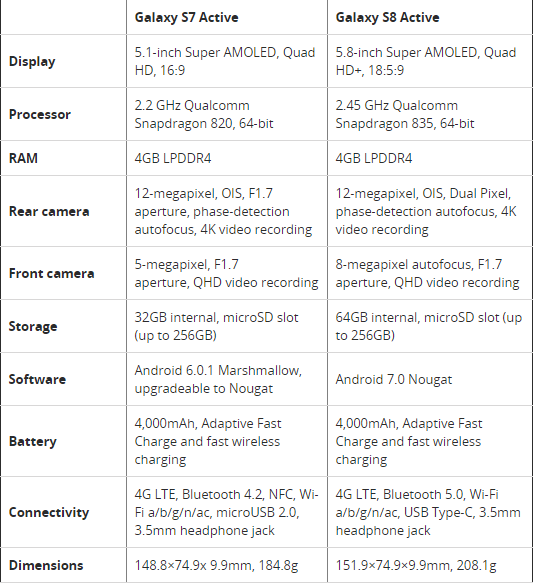The image size is (533, 583).
Task: Click the Storage row label
Action: click(x=33, y=326)
